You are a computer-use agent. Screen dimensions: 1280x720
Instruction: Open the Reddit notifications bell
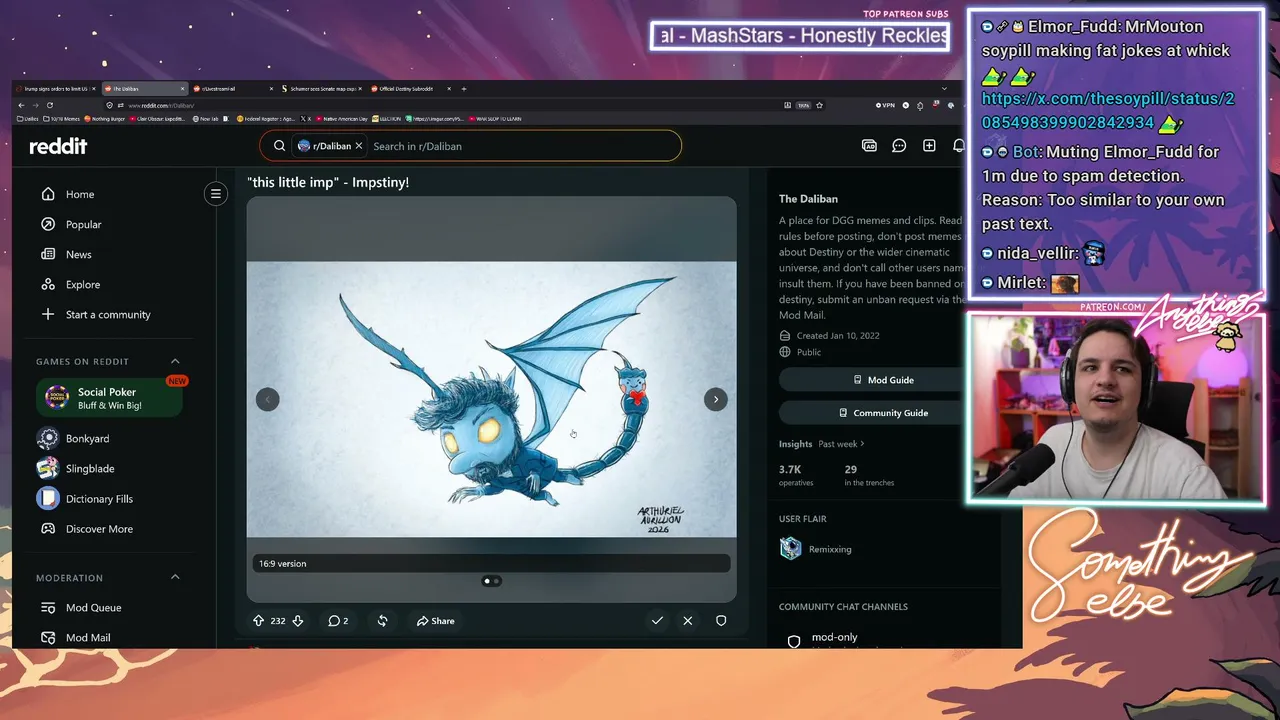(x=959, y=146)
